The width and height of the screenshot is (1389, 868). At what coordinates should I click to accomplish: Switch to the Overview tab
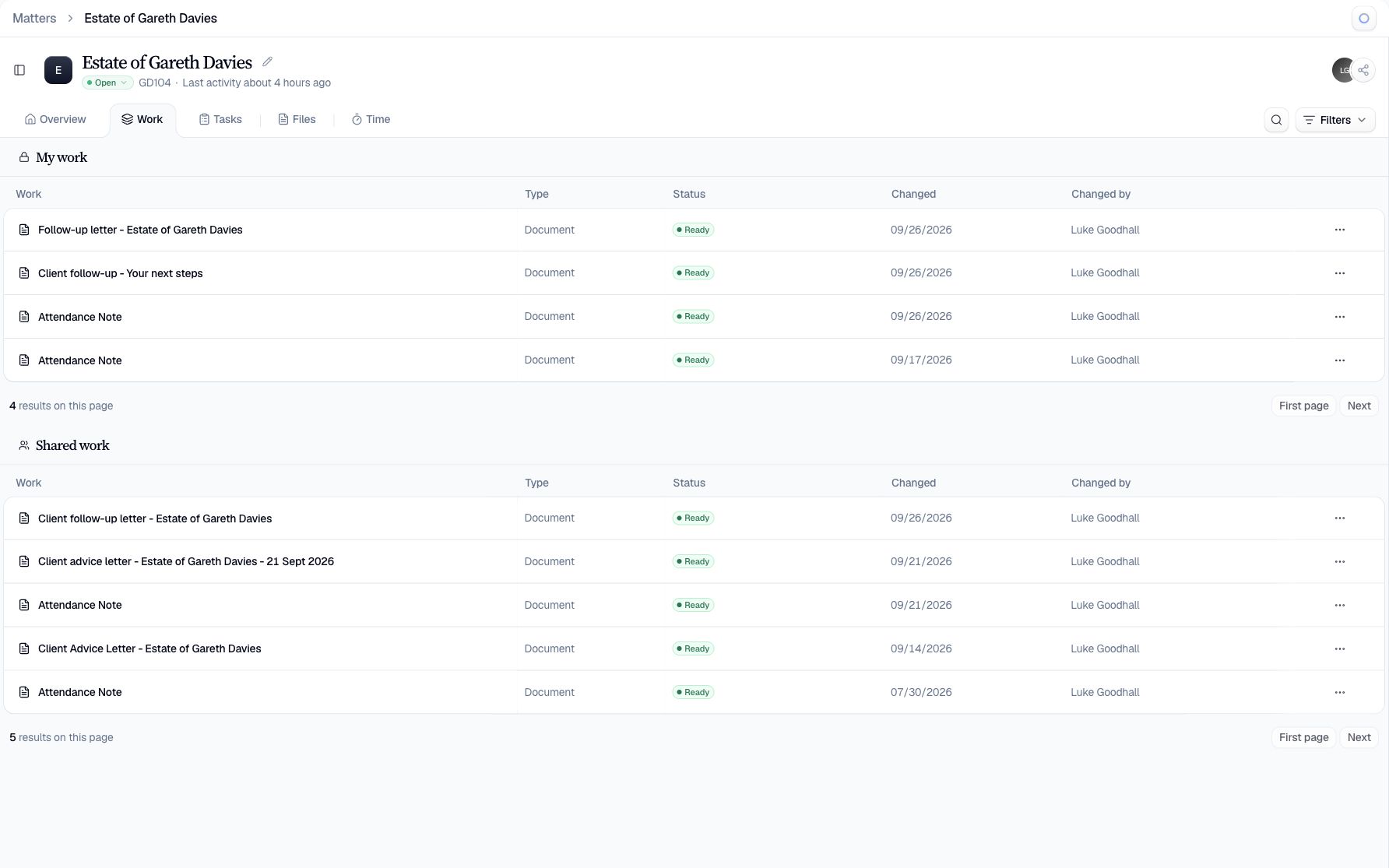(55, 119)
